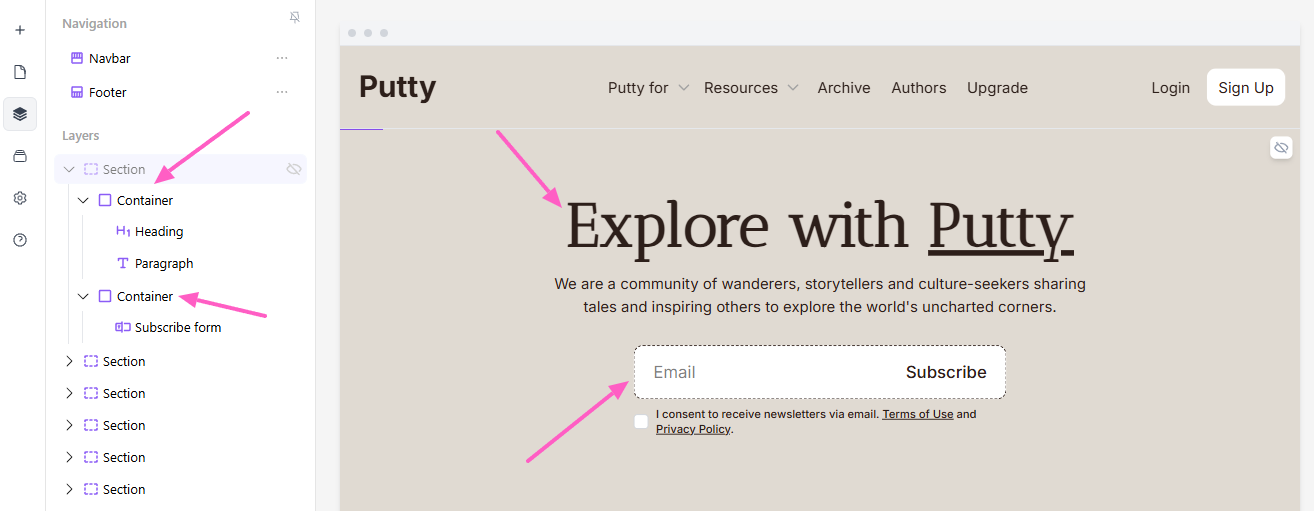This screenshot has width=1314, height=511.
Task: Go to the Authors menu item
Action: [918, 88]
